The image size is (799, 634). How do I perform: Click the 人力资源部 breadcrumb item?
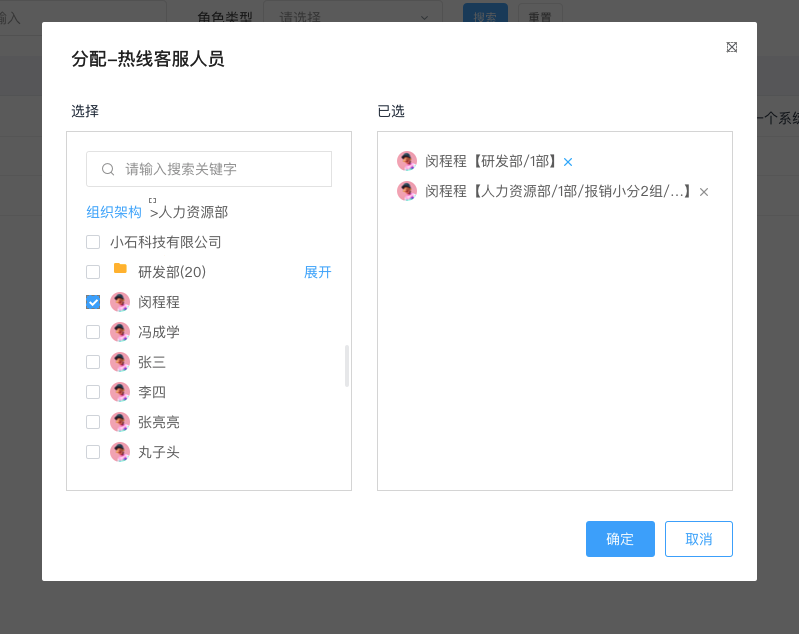tap(193, 212)
